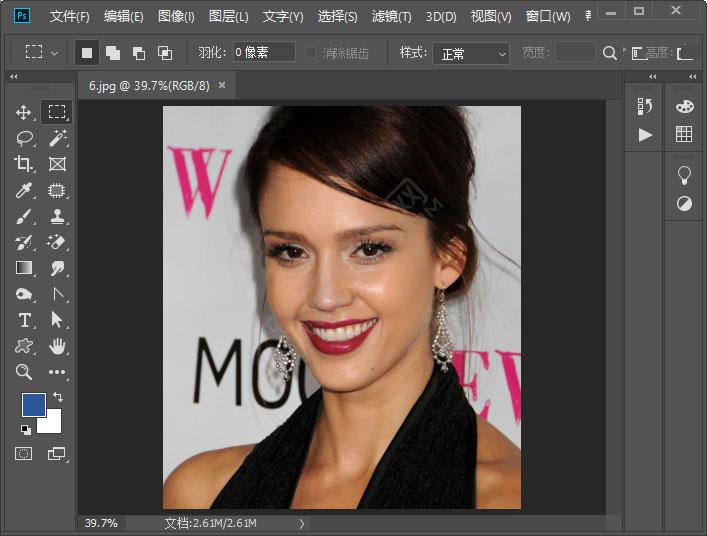Open the Swatches grid panel icon
This screenshot has height=536, width=707.
(684, 134)
